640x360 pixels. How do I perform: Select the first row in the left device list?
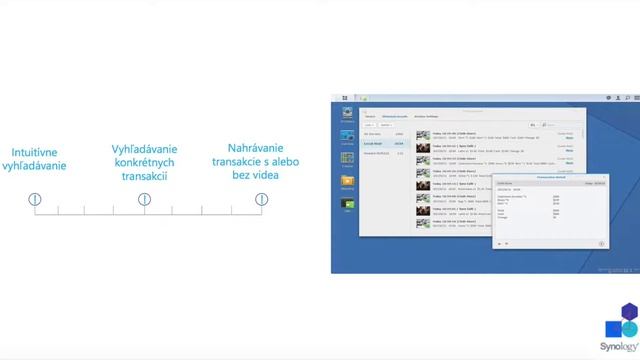point(384,134)
